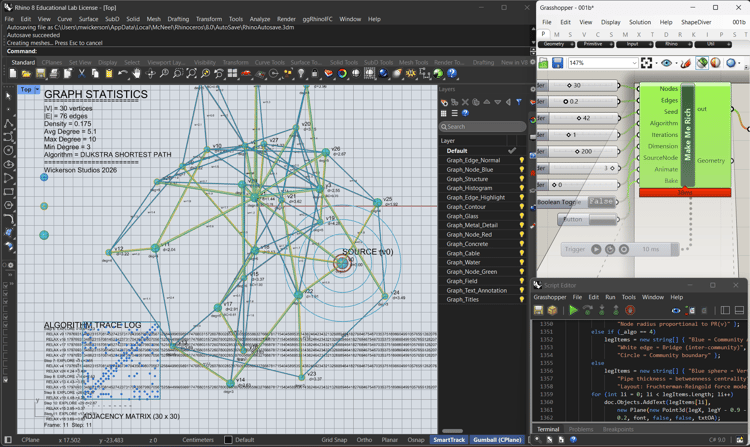Click the SmartTrack status bar button

(448, 440)
